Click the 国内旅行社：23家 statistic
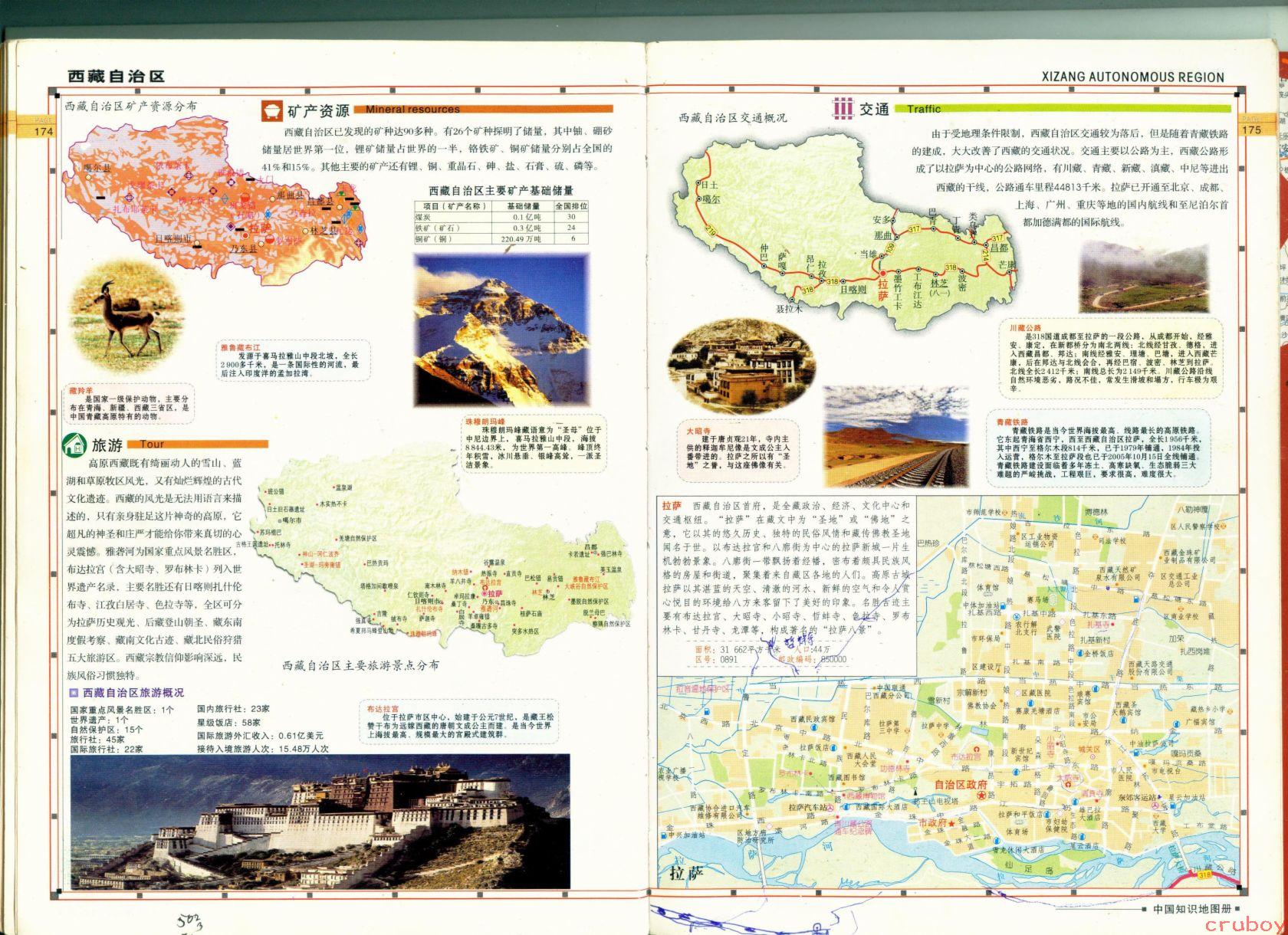Image resolution: width=1288 pixels, height=935 pixels. click(x=234, y=710)
